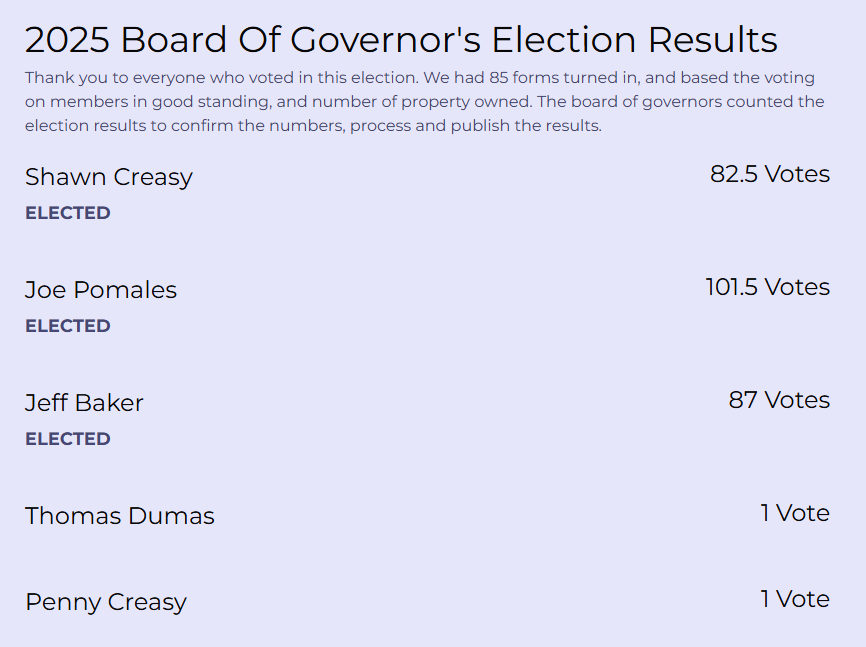Click Penny Creasy's 1 Vote count
Viewport: 866px width, 647px height.
[x=794, y=599]
